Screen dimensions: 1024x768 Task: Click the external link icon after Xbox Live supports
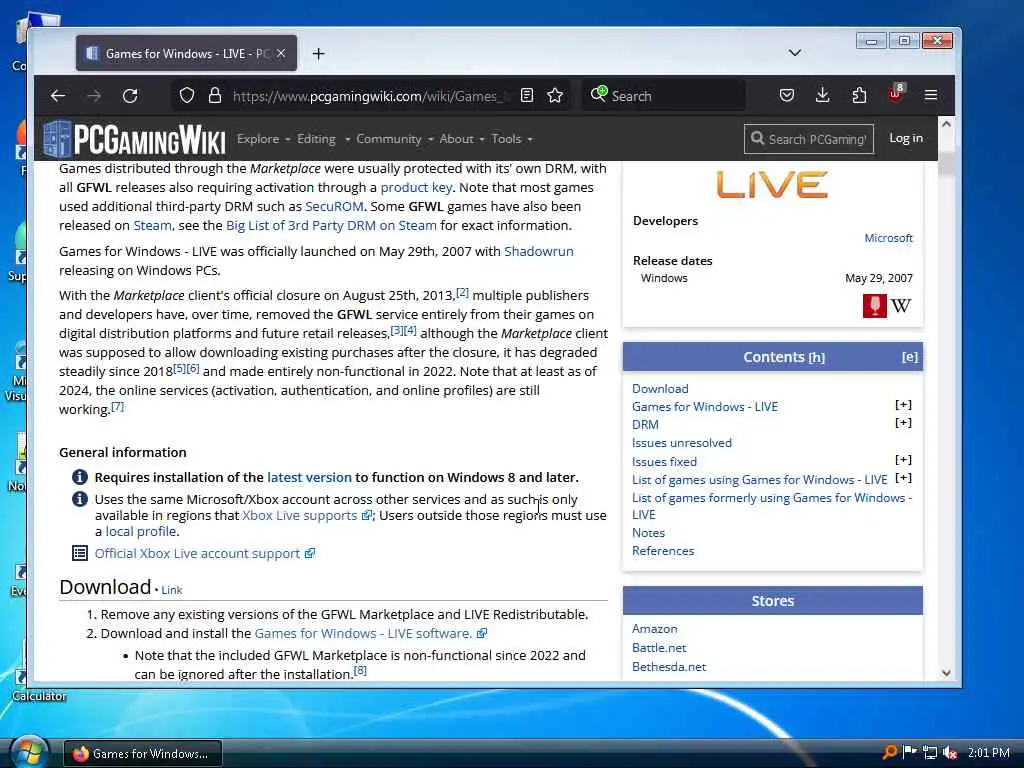click(367, 515)
